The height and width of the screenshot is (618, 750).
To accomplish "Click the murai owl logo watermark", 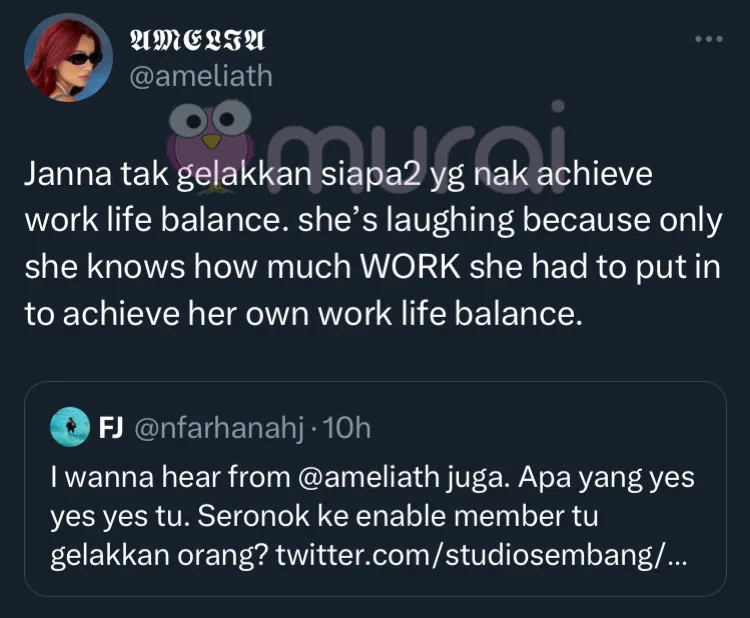I will click(209, 138).
